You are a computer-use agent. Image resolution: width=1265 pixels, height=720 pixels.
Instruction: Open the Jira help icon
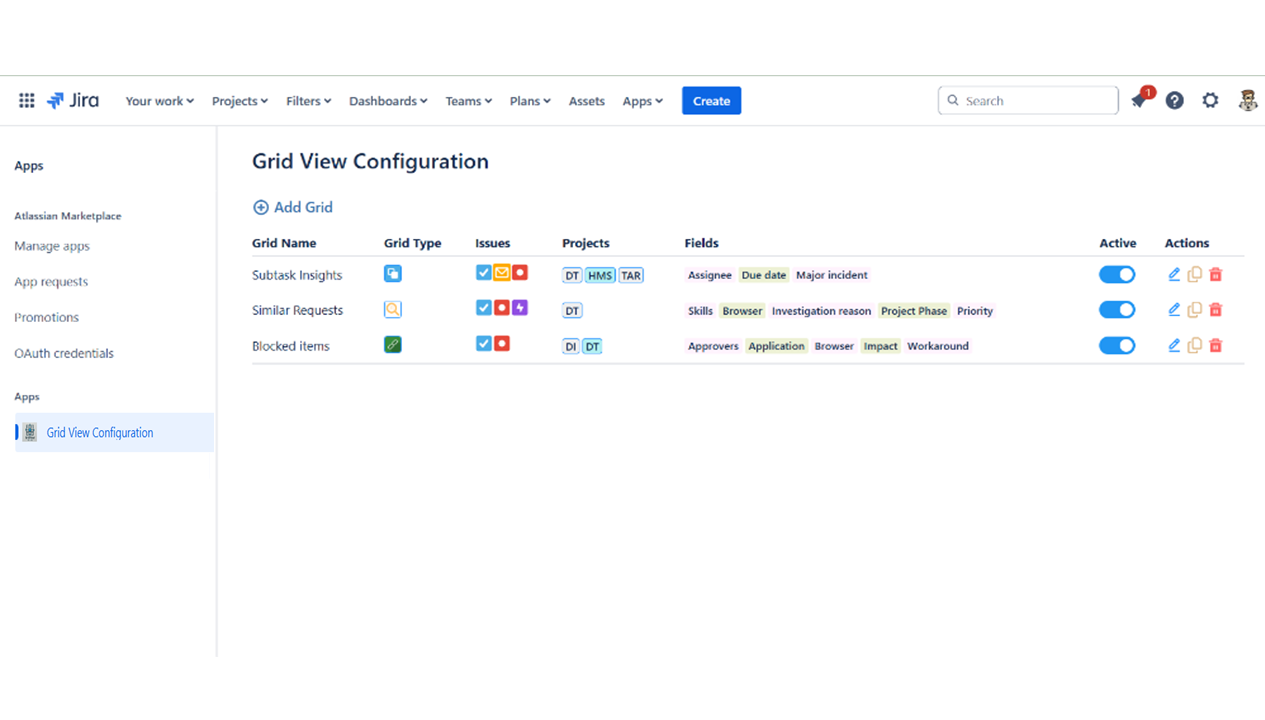click(1174, 101)
